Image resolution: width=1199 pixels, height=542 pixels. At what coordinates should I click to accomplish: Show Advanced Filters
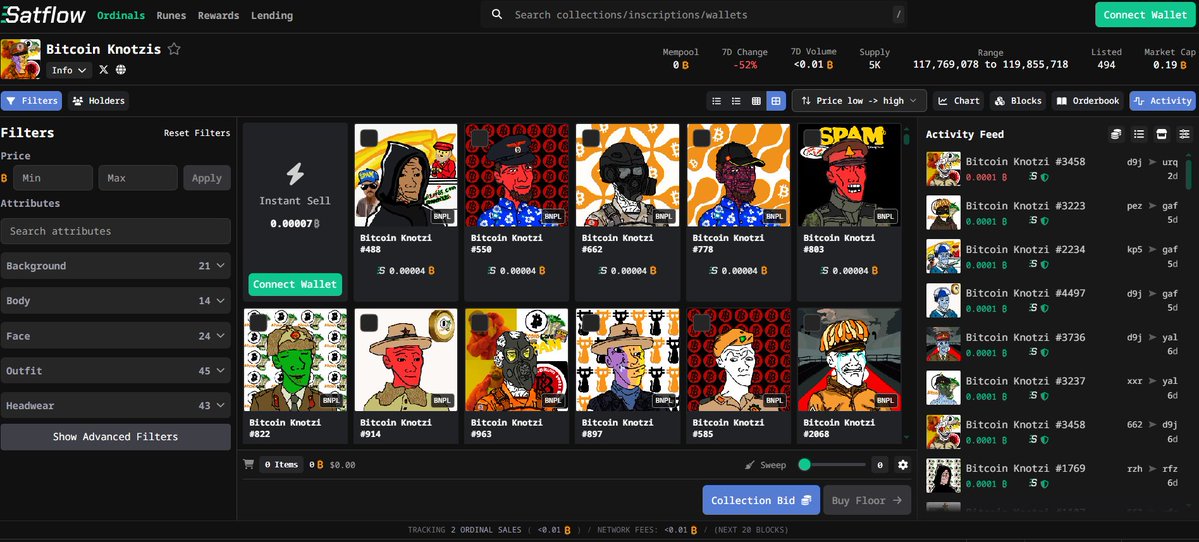click(x=115, y=437)
